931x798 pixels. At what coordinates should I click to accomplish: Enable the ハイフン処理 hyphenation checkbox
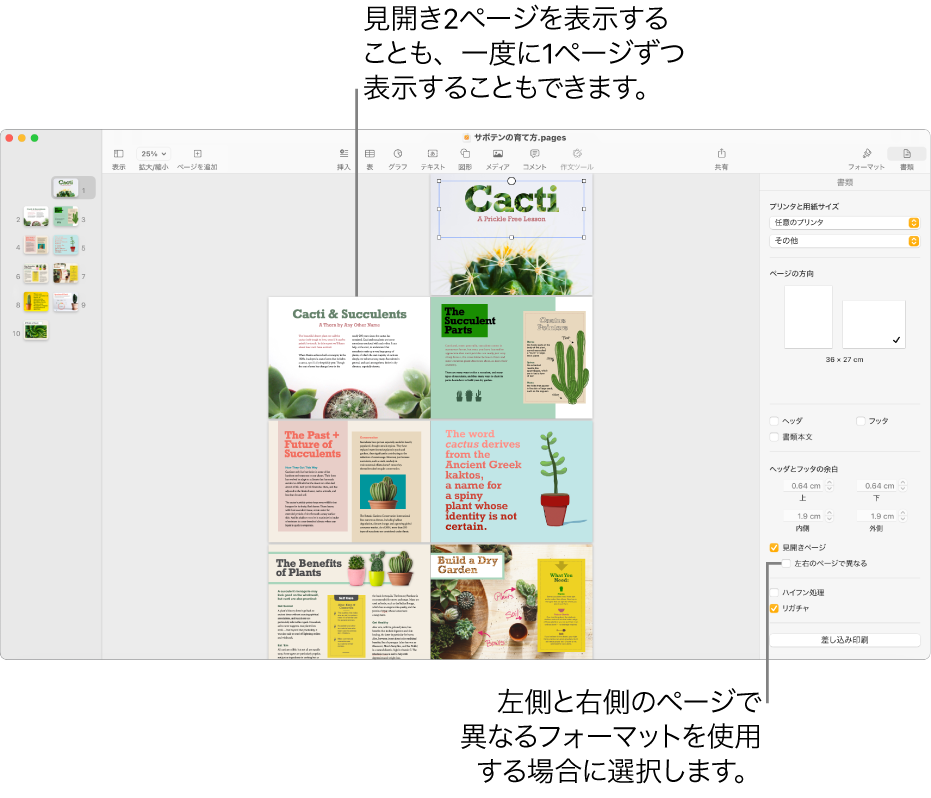tap(774, 593)
